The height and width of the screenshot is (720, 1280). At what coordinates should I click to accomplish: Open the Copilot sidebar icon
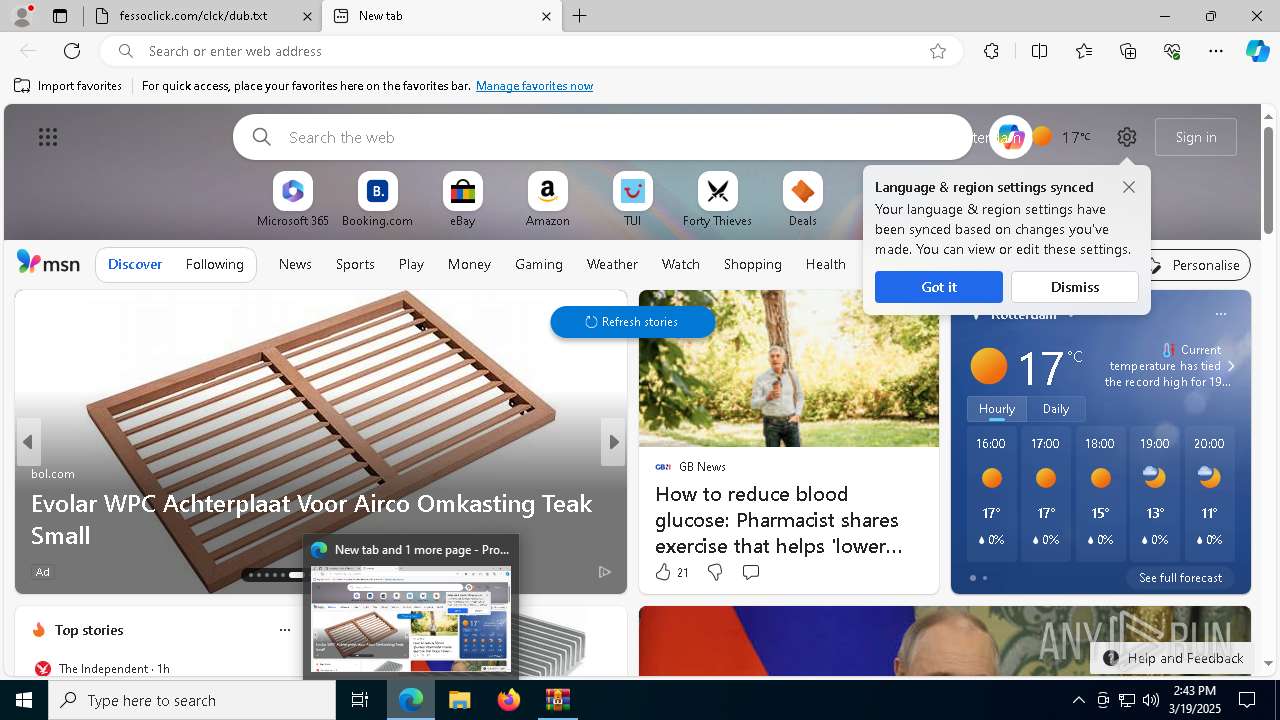click(1257, 51)
